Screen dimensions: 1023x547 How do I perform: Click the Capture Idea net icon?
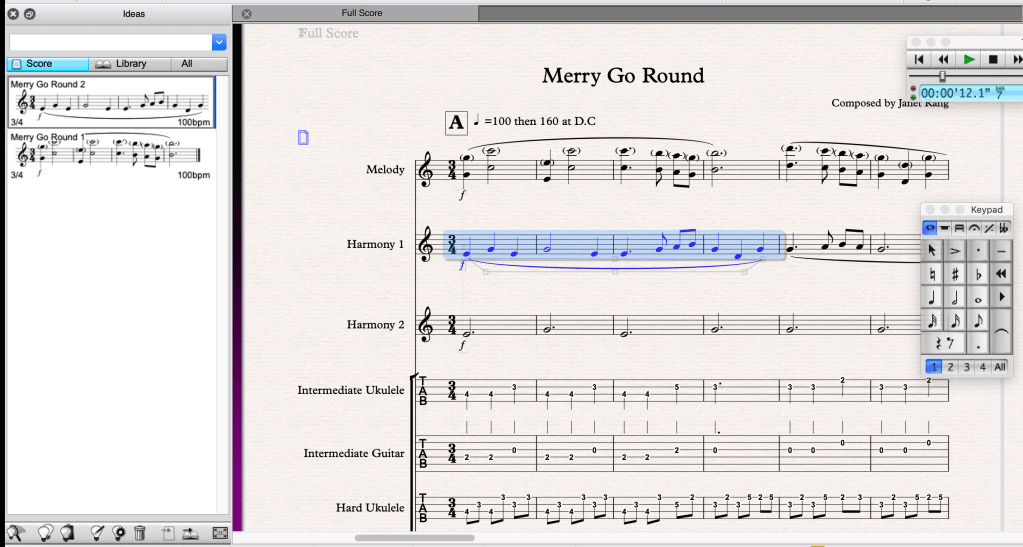pyautogui.click(x=15, y=533)
